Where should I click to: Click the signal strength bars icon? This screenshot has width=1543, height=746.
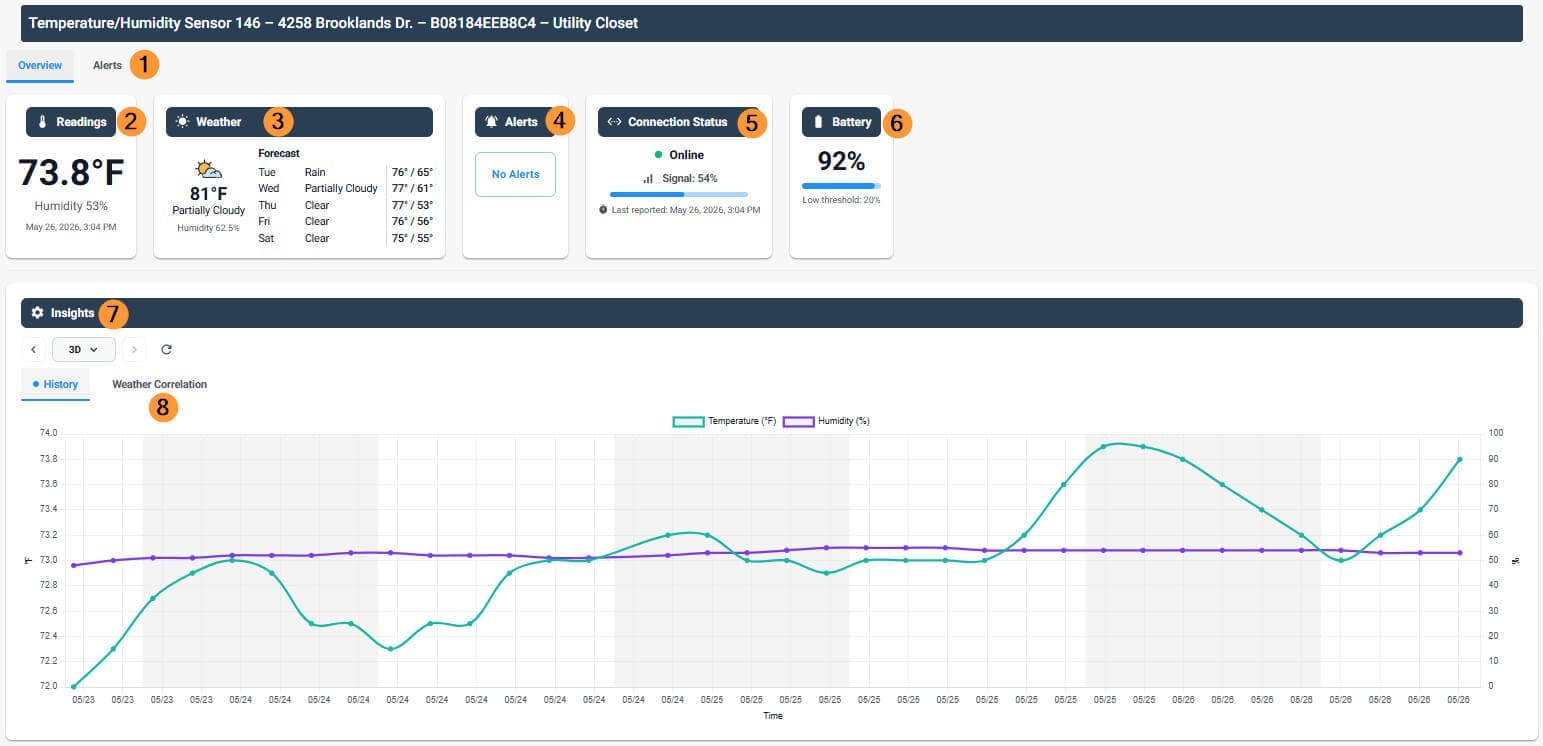[x=648, y=178]
